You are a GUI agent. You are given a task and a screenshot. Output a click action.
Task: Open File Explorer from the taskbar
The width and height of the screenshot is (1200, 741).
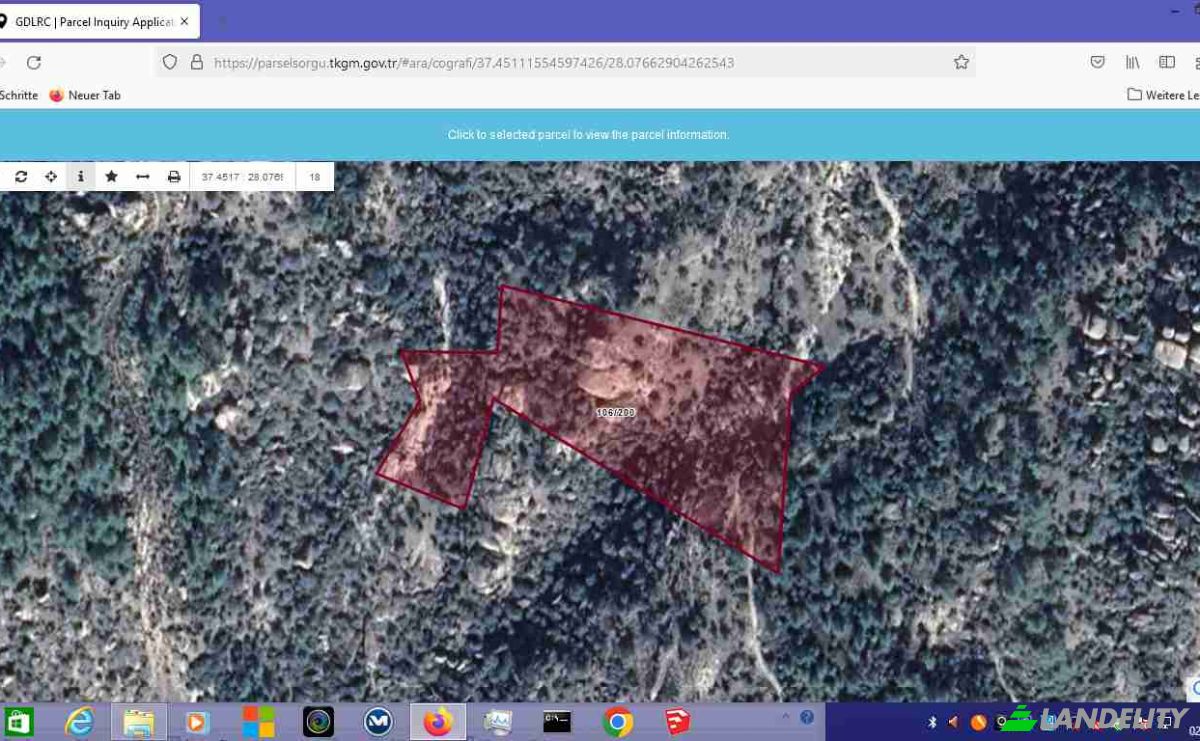click(x=139, y=721)
